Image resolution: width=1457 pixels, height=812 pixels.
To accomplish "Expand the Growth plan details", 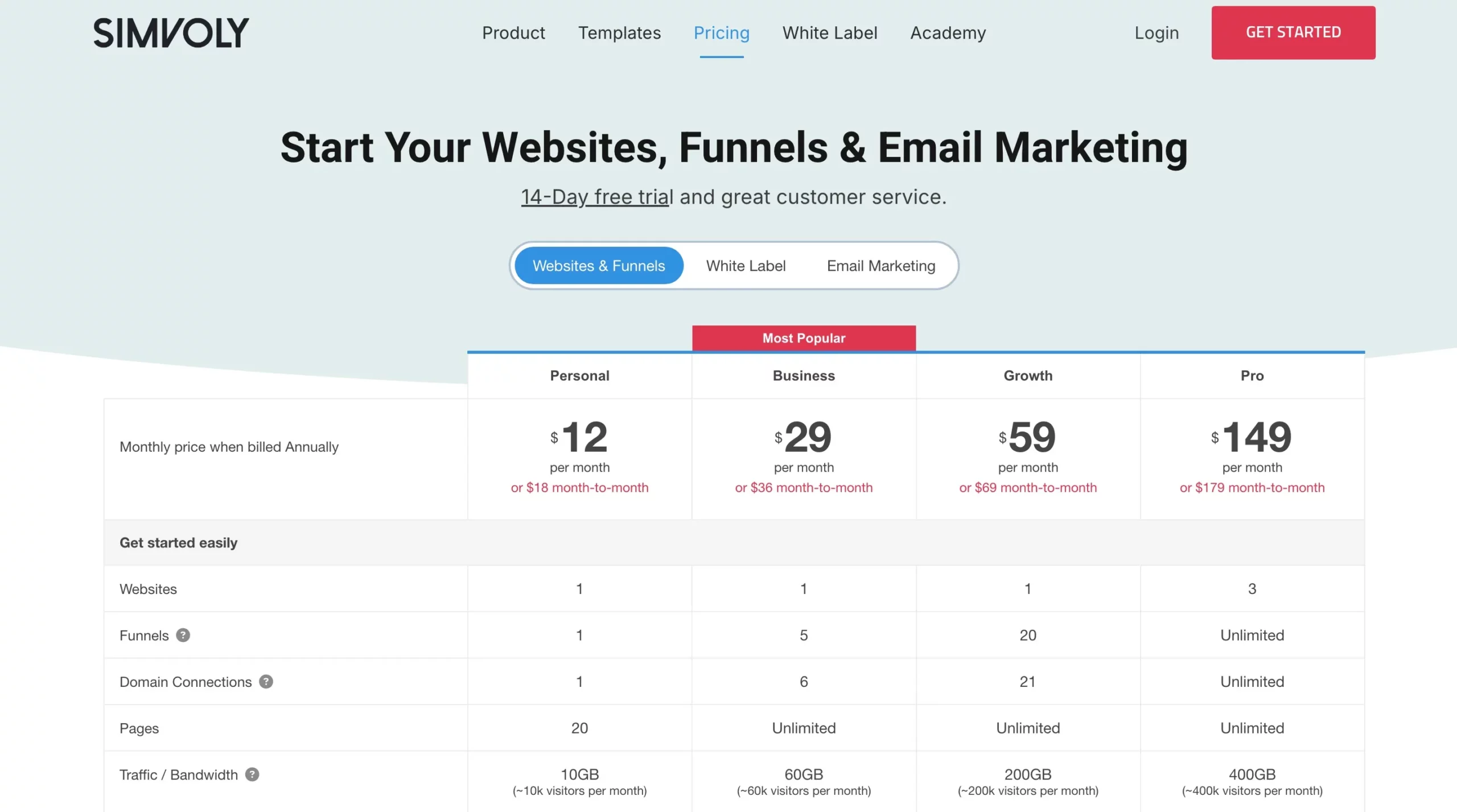I will click(x=1028, y=376).
